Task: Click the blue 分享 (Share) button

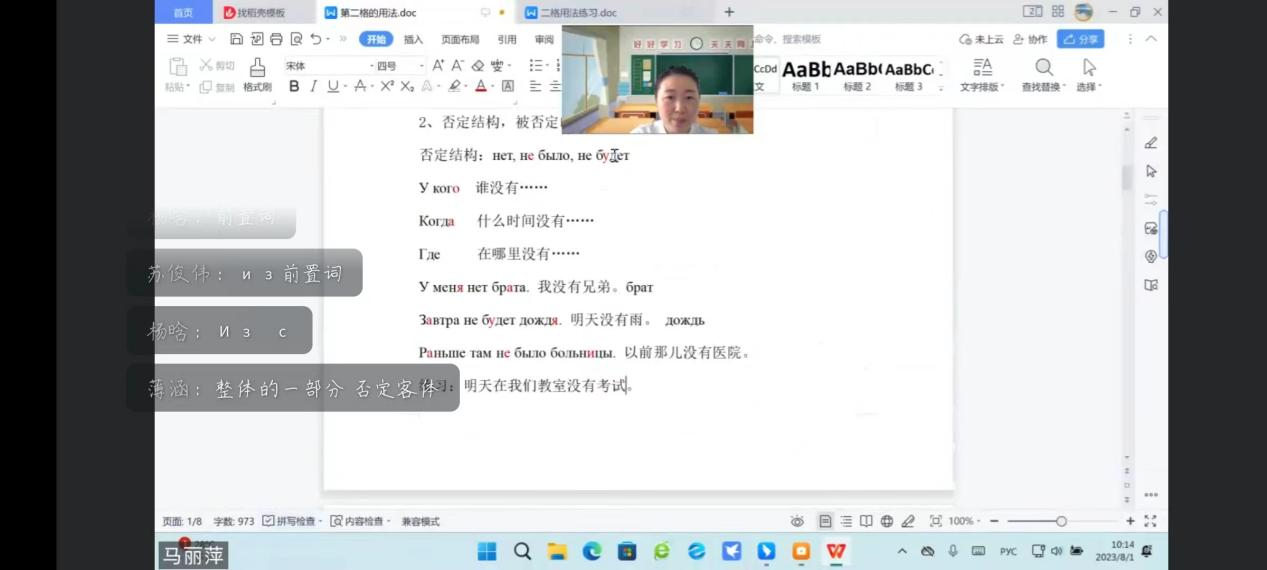Action: [x=1081, y=39]
